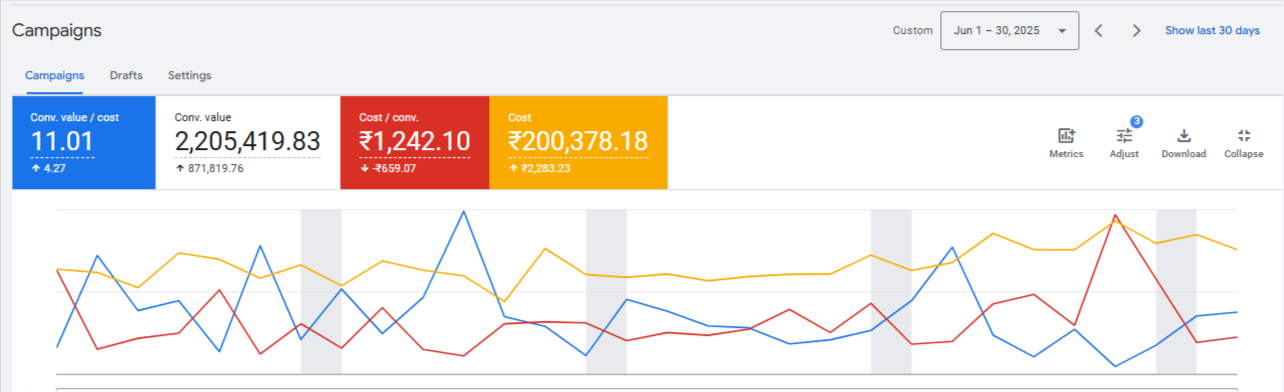Click the 11.01 value
This screenshot has height=392, width=1284.
point(62,142)
